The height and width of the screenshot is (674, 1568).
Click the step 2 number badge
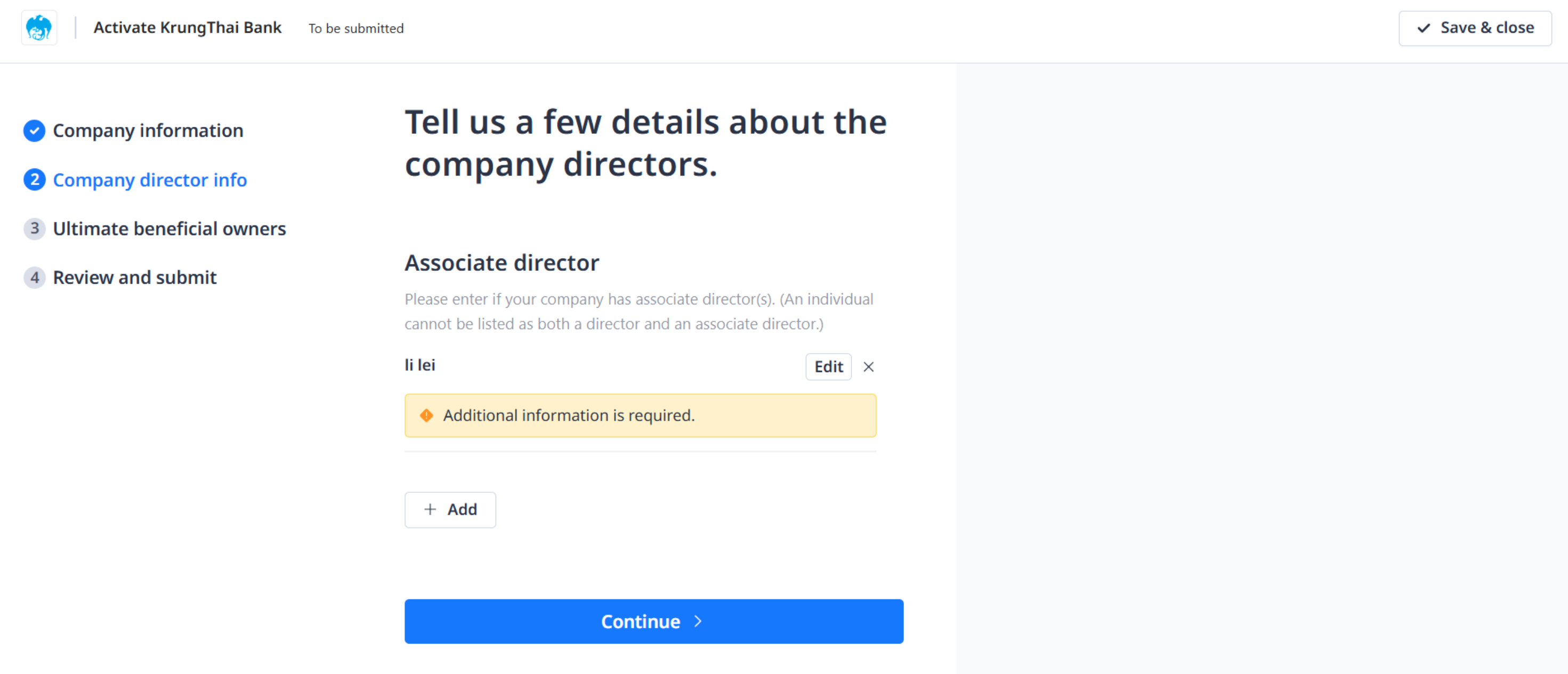[x=34, y=180]
